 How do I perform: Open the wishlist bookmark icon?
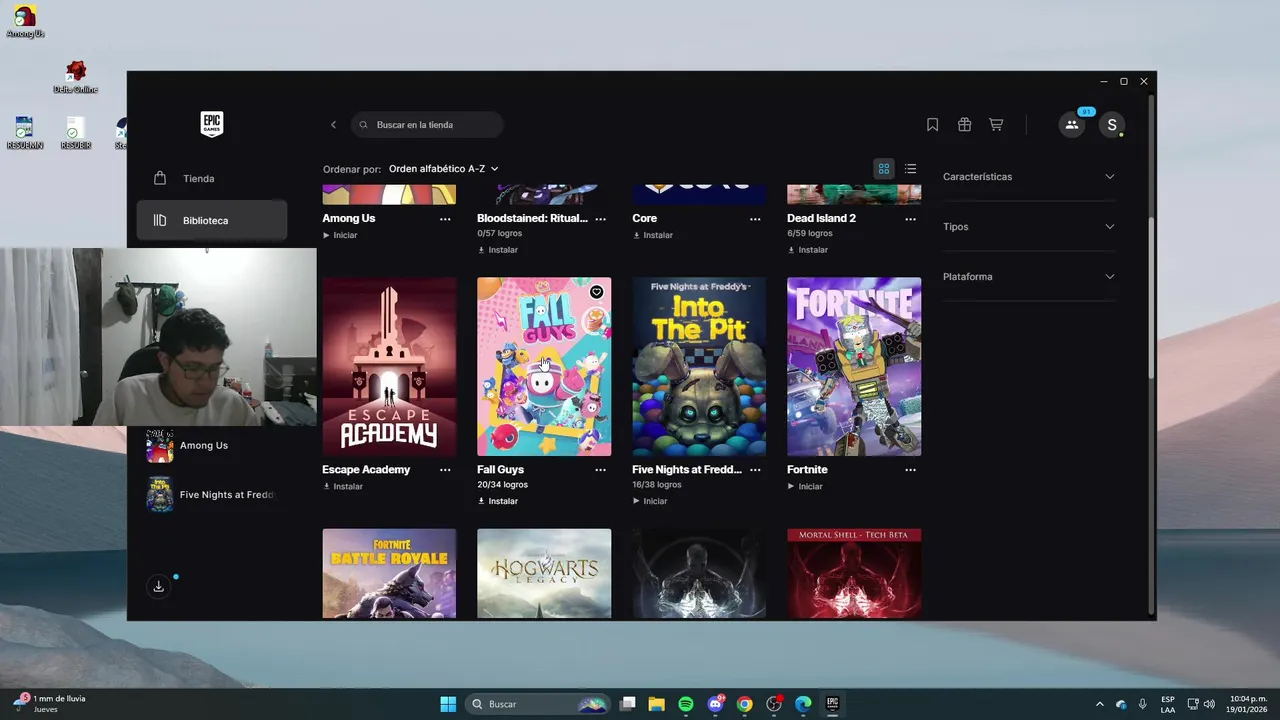(x=932, y=125)
